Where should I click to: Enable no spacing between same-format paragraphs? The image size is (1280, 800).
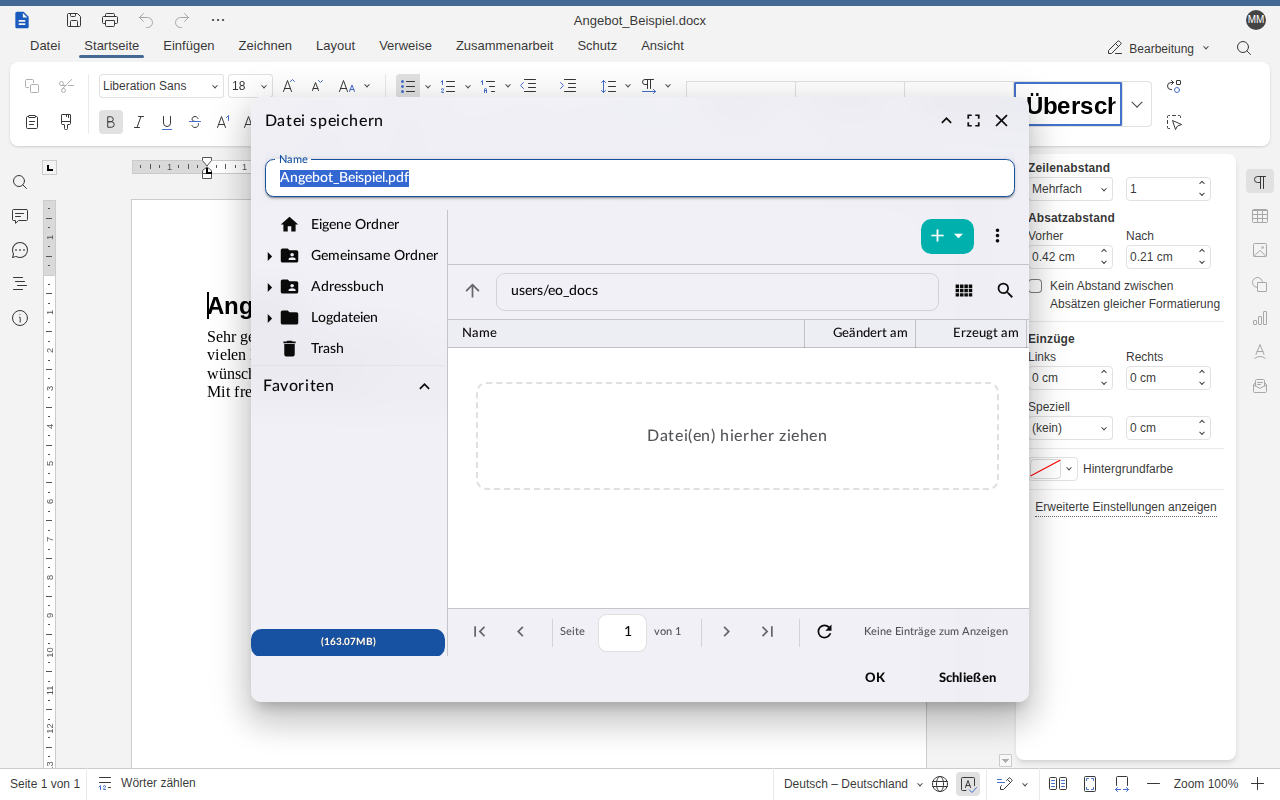click(x=1035, y=286)
